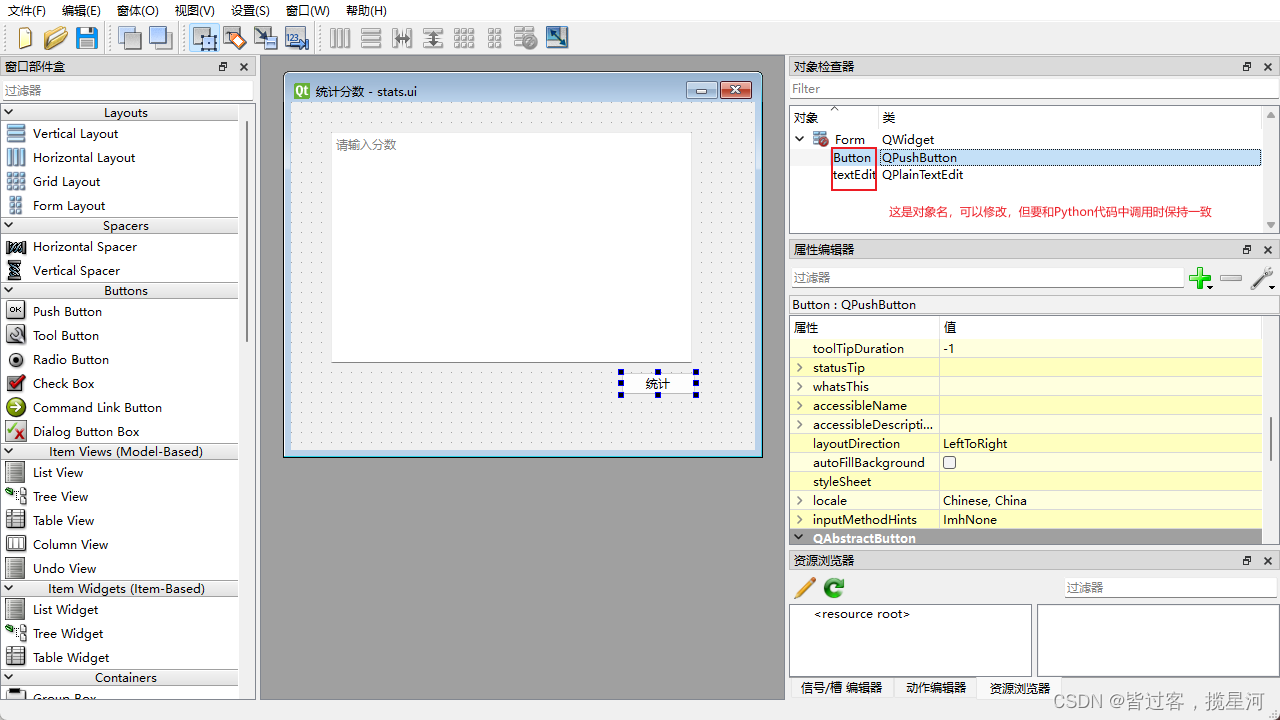Viewport: 1280px width, 720px height.
Task: Open the 设置(S) menu
Action: point(250,10)
